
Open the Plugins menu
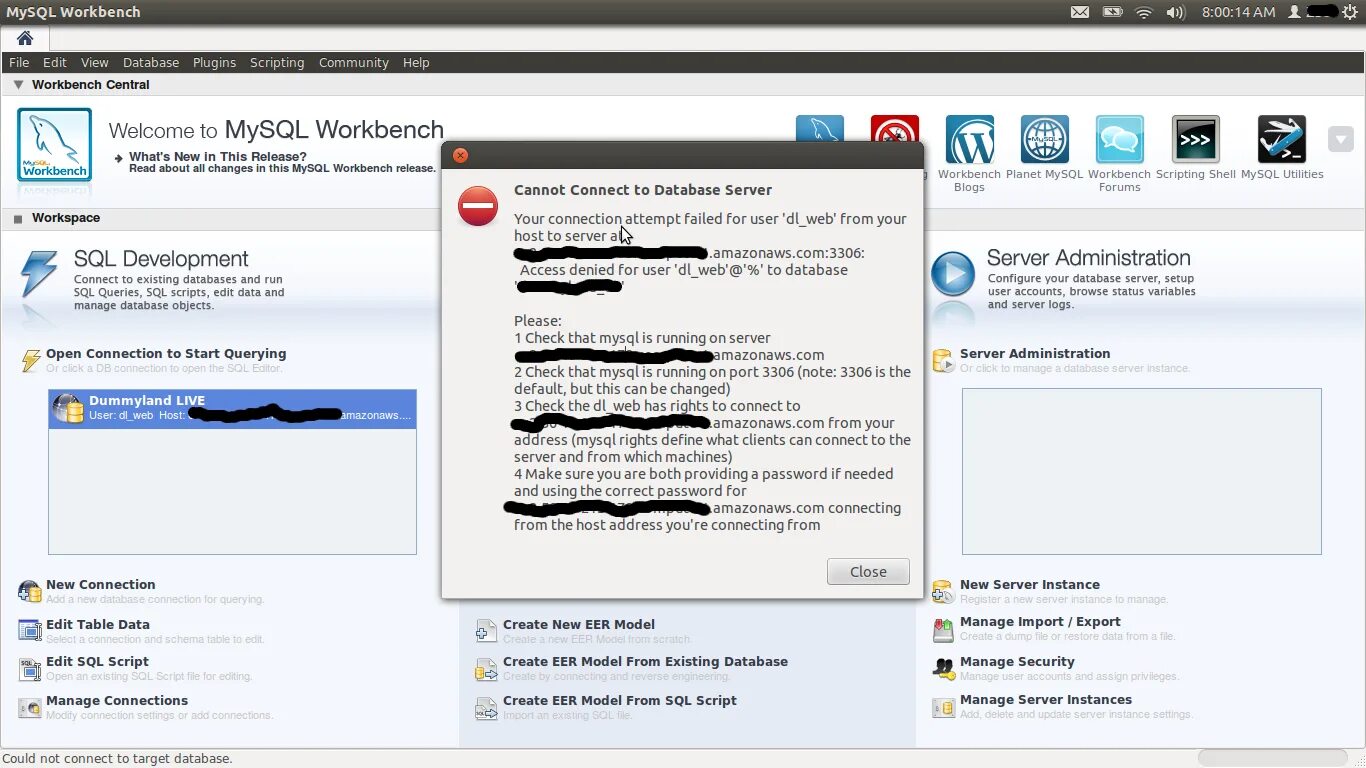click(x=214, y=62)
